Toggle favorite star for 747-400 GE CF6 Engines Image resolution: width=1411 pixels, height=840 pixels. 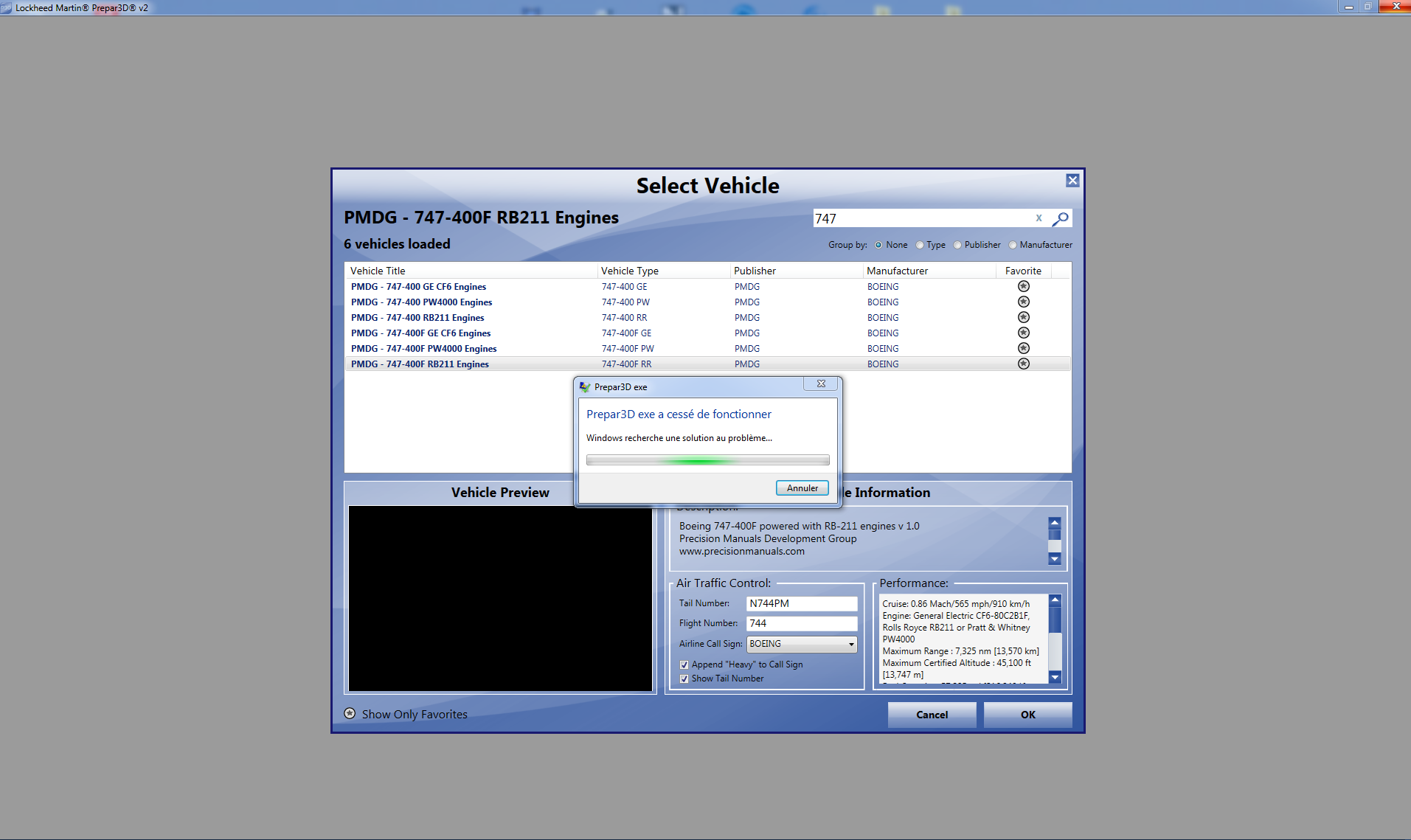pos(1023,286)
